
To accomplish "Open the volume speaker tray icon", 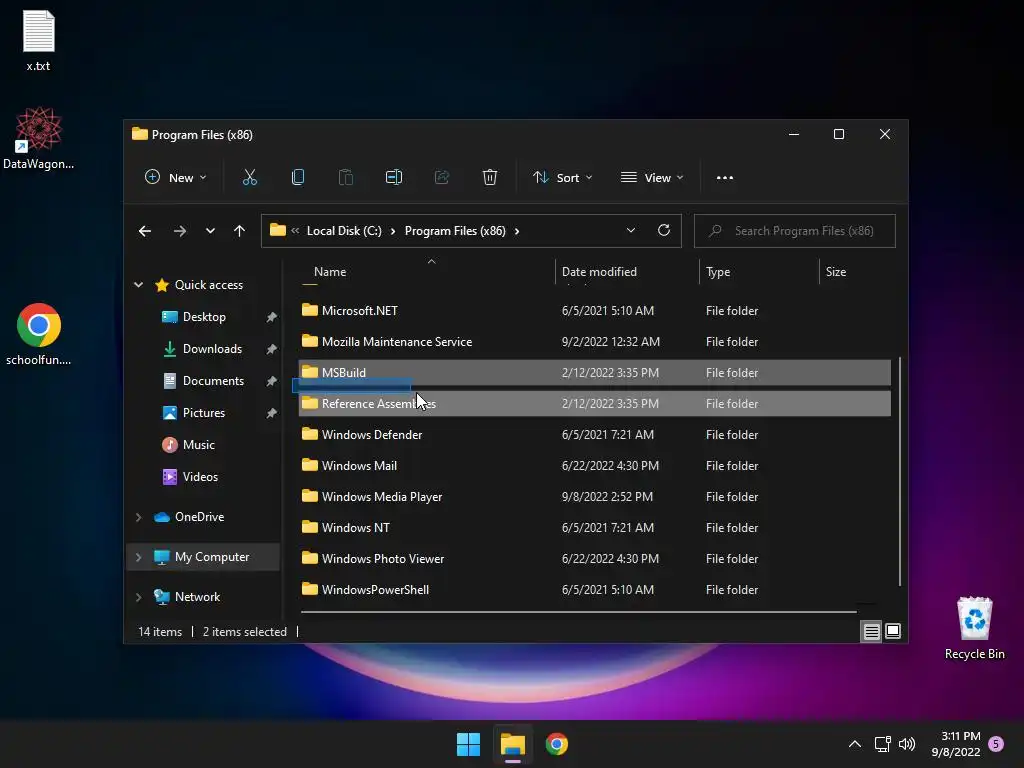I will coord(907,744).
